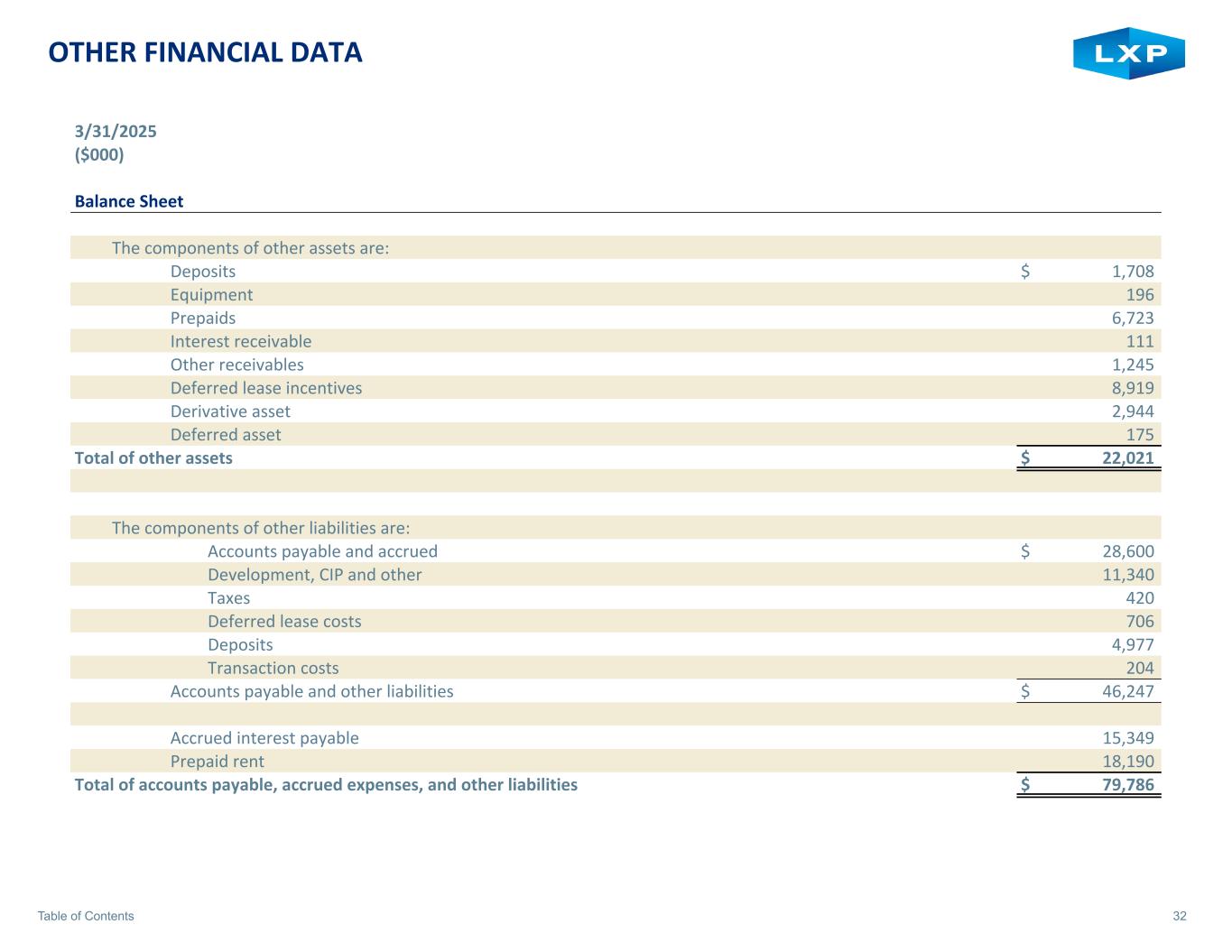
Task: Click the Deposits value 1,708
Action: click(1133, 272)
